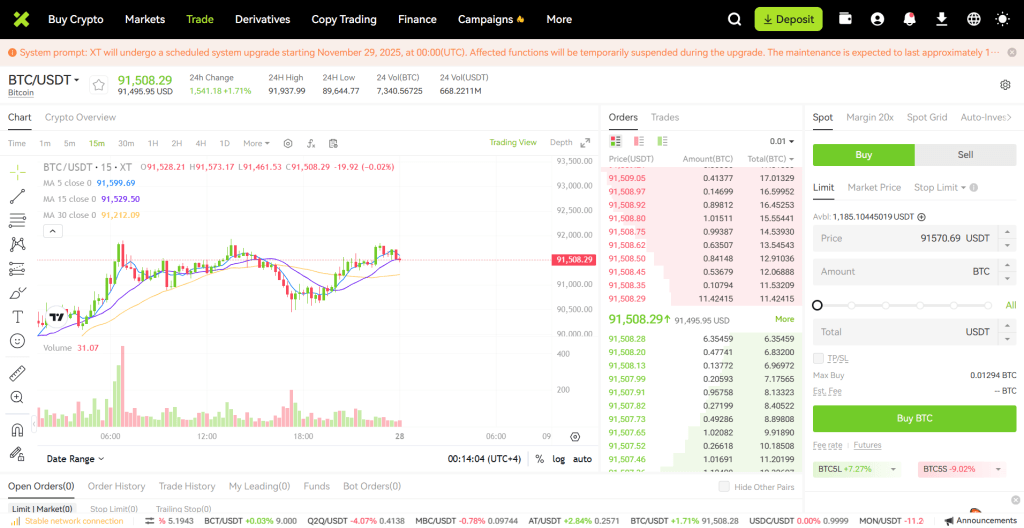Open the BTC/USDT pair selector dropdown

click(44, 80)
